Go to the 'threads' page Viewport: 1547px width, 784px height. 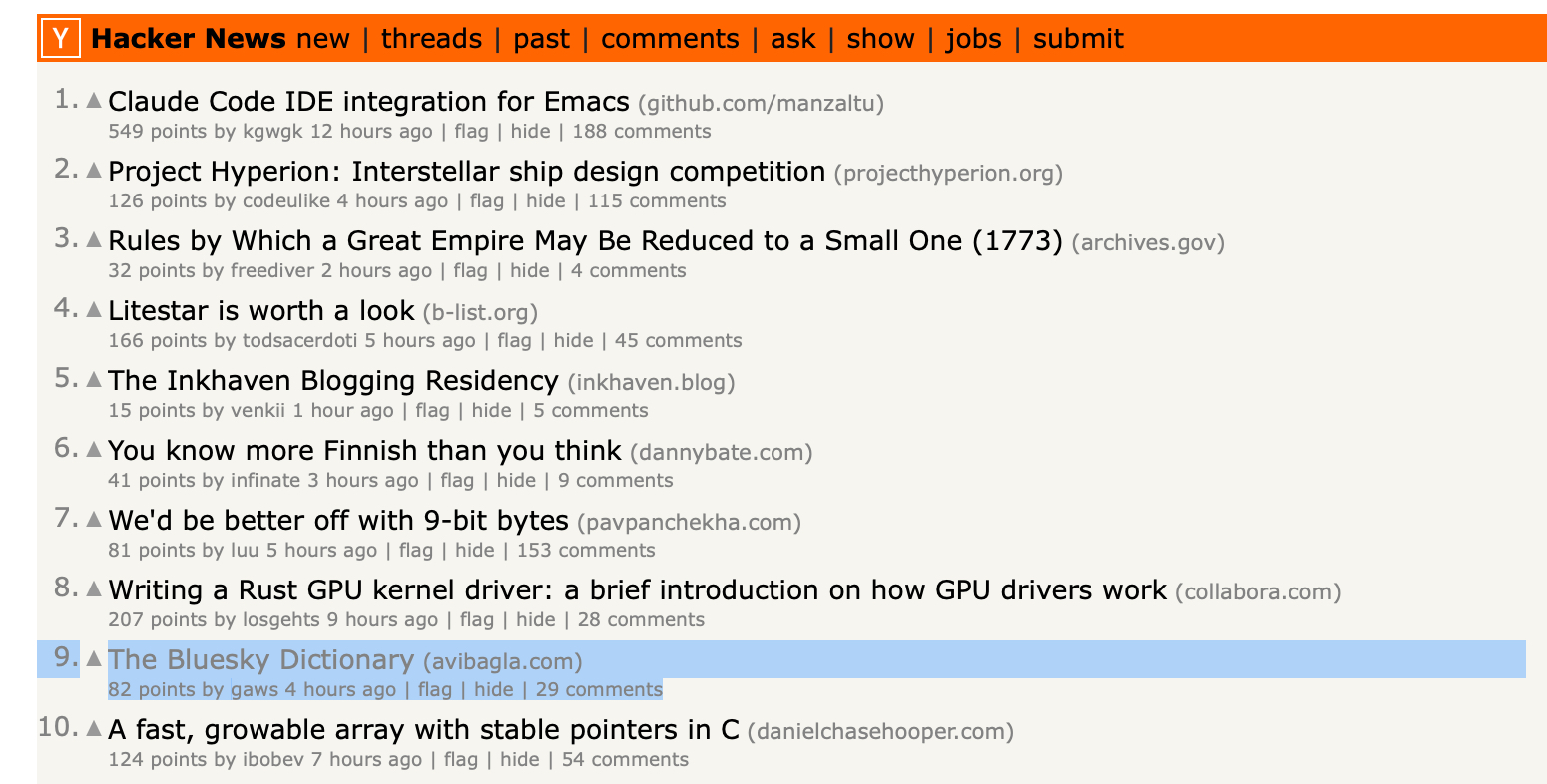tap(431, 39)
